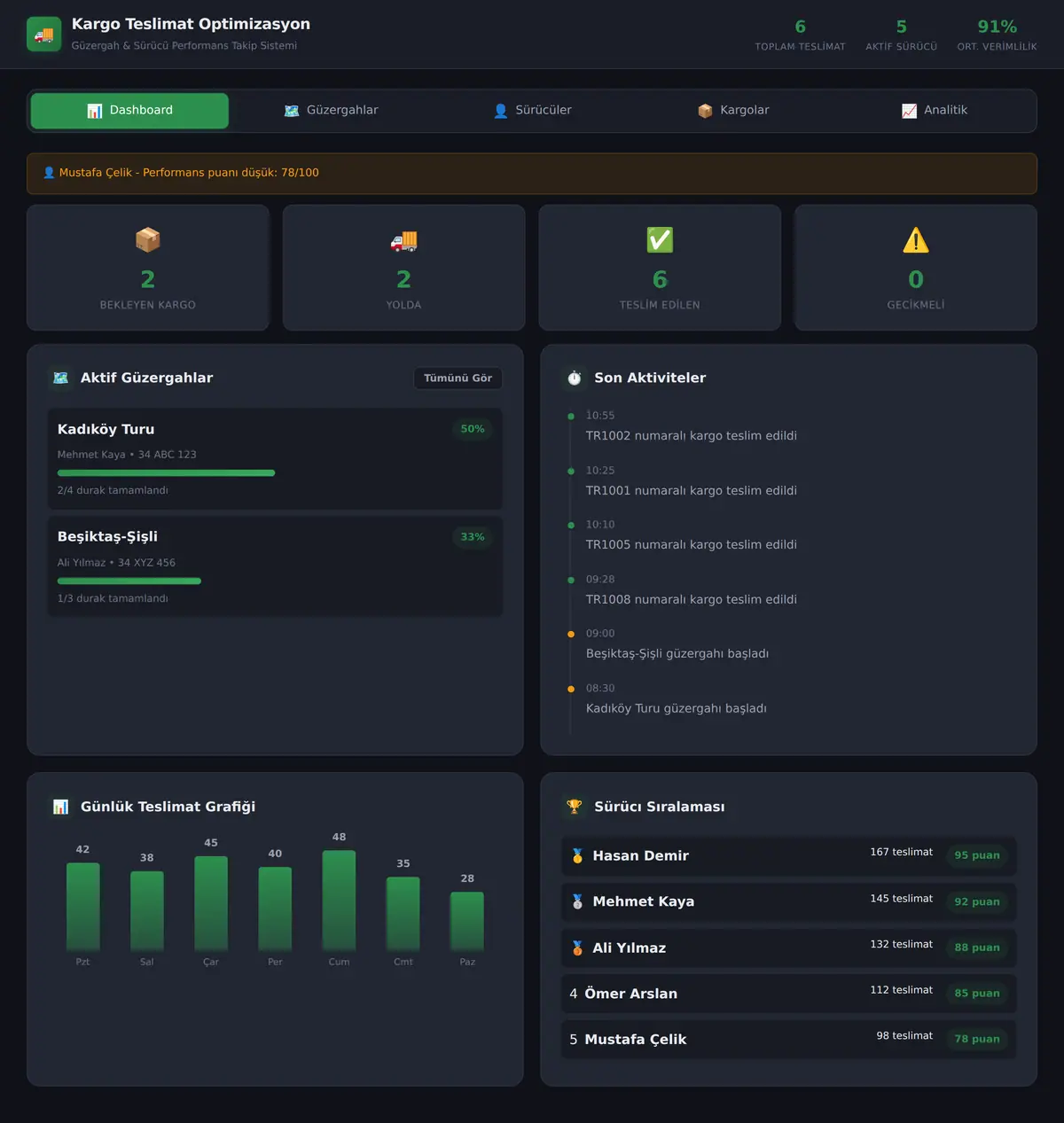
Task: Click the Kadıköy Turu progress bar
Action: click(x=166, y=473)
